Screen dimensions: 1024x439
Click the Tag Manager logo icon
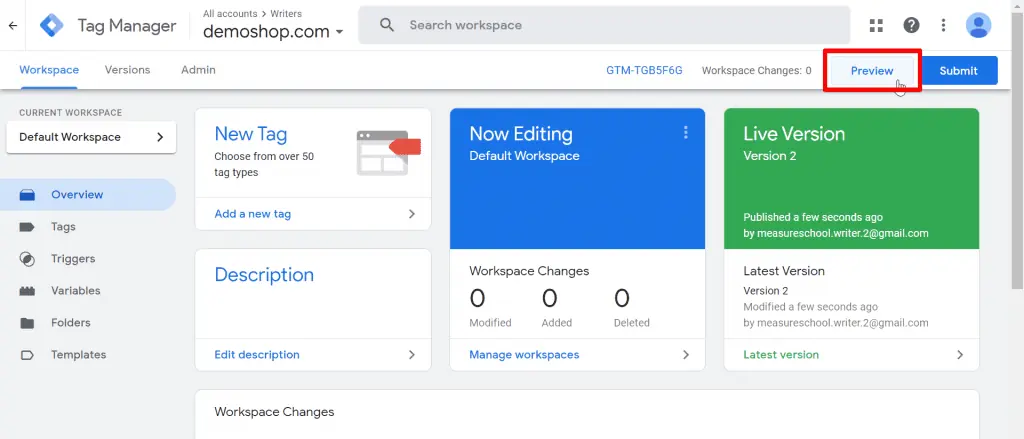[52, 25]
